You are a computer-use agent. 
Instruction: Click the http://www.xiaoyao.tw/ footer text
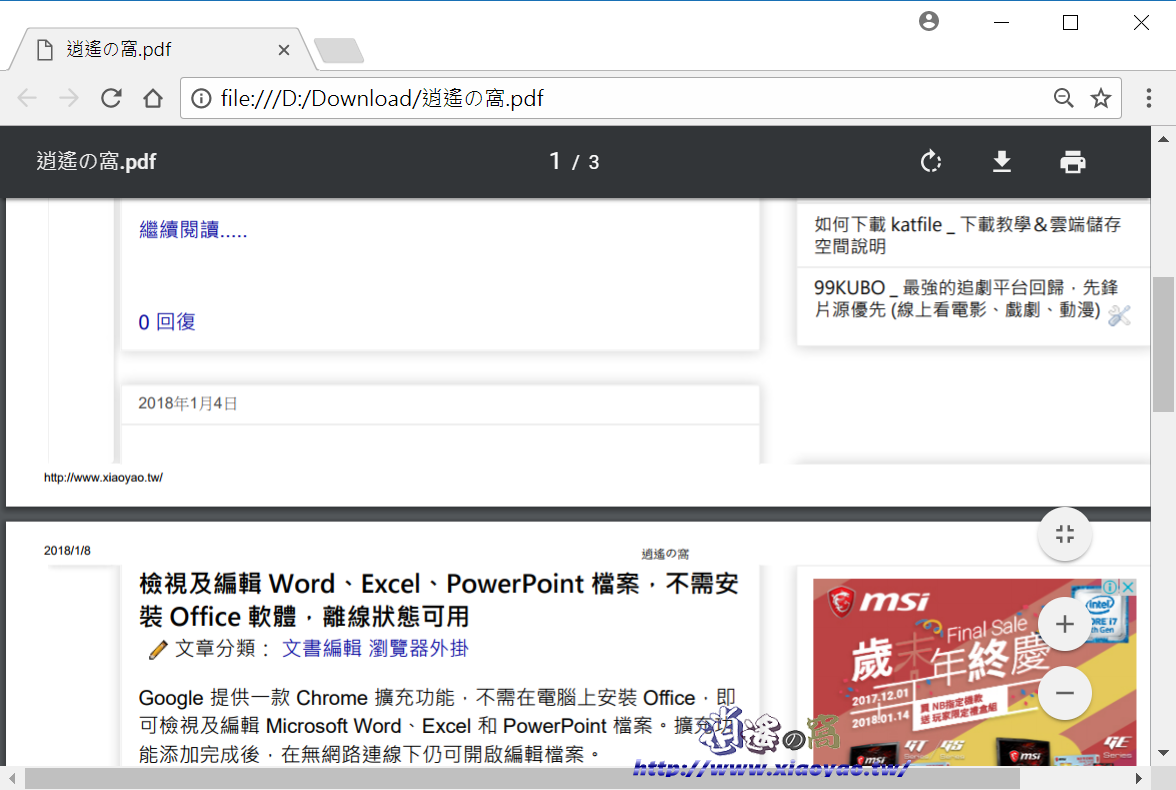104,477
